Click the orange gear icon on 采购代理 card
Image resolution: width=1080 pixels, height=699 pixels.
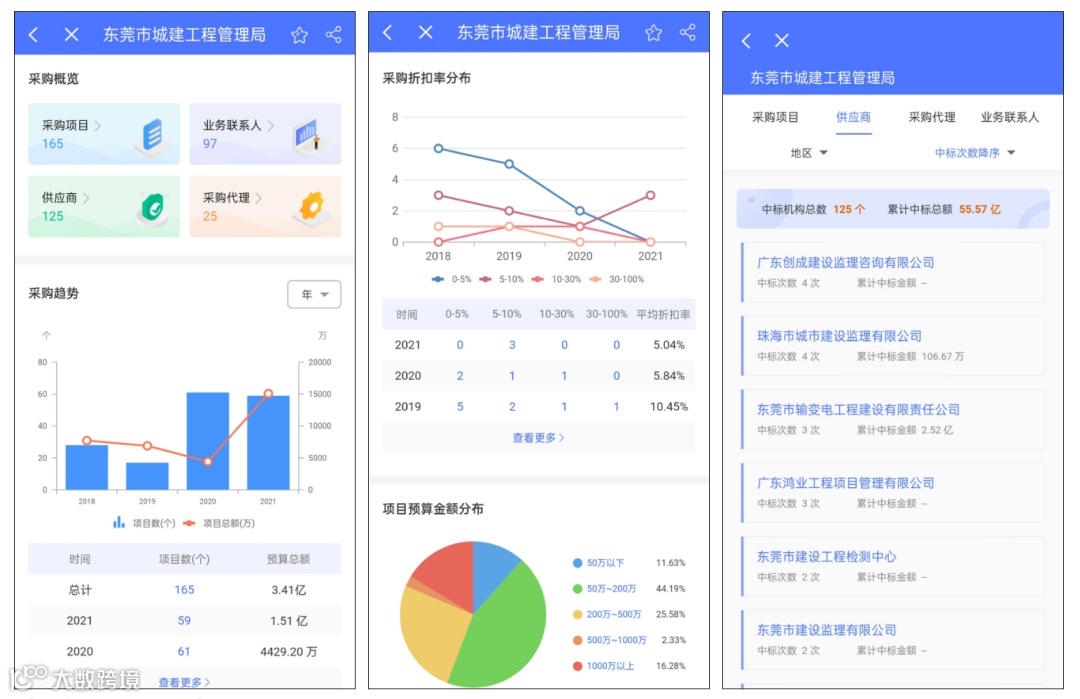[x=312, y=207]
